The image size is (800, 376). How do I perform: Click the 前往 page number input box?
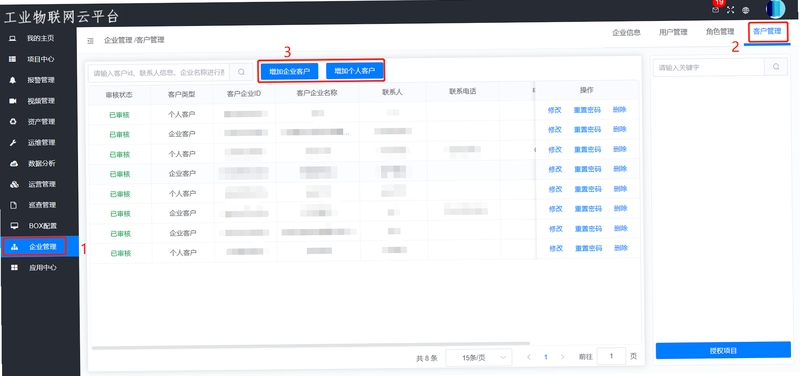click(611, 357)
